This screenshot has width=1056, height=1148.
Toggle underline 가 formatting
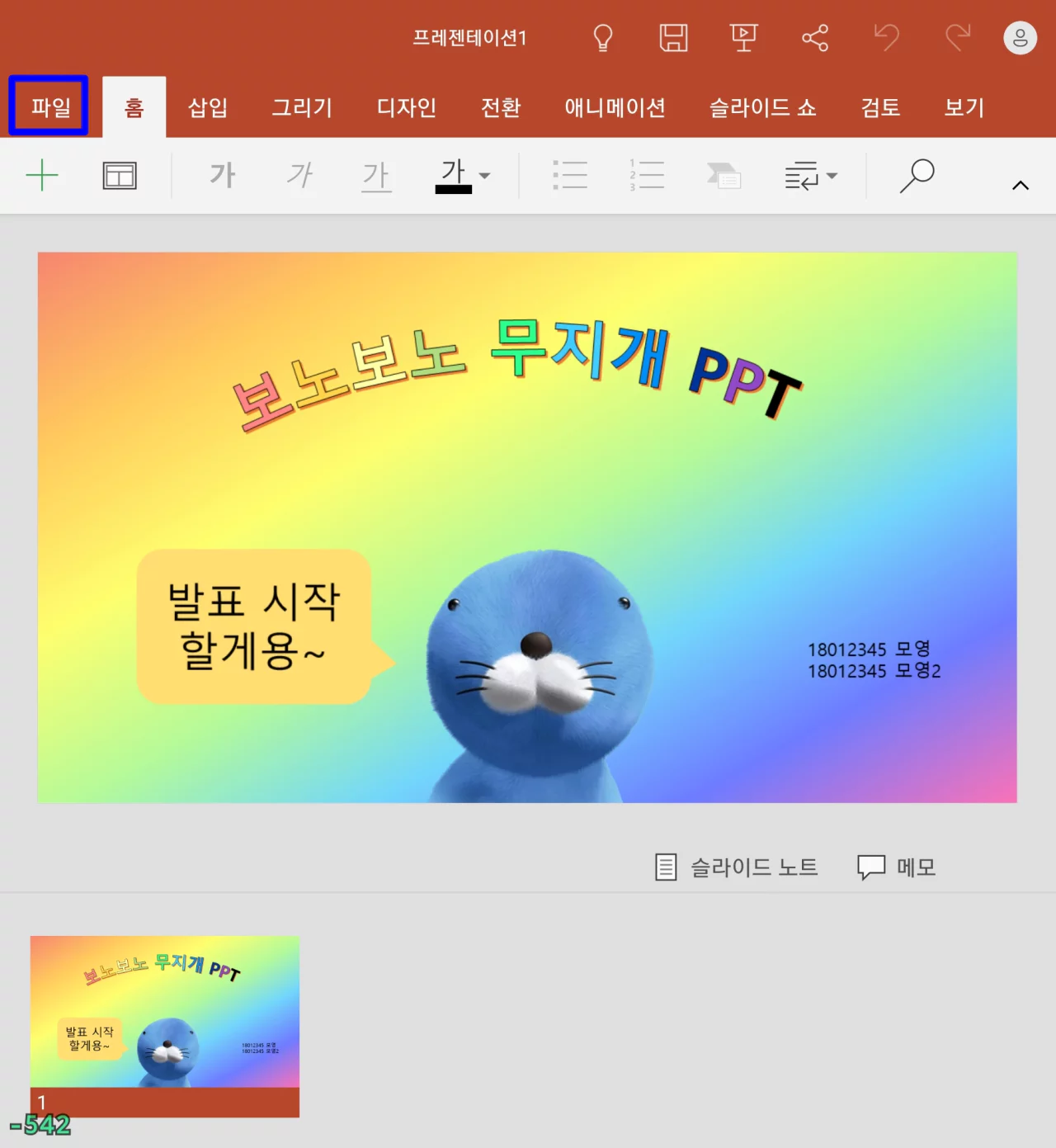pos(376,176)
